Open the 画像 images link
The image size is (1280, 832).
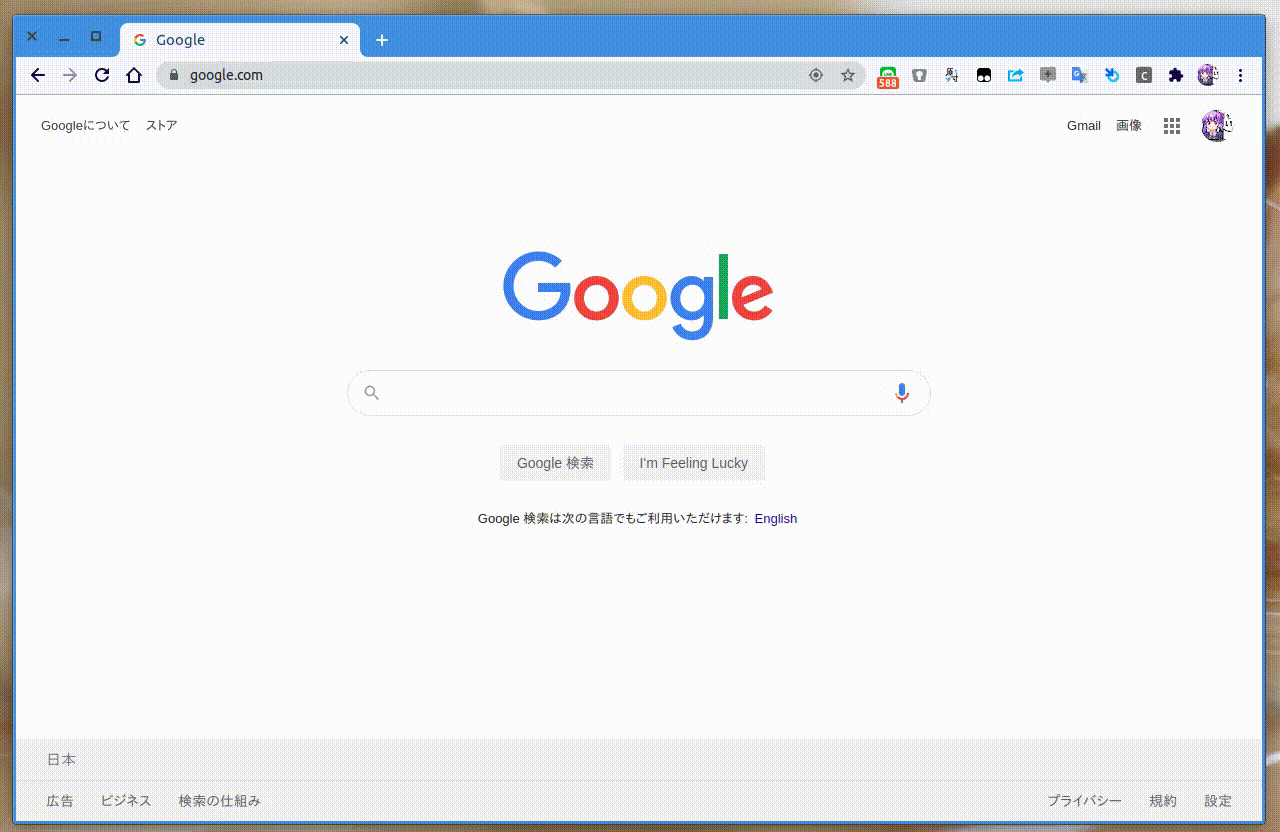coord(1129,126)
